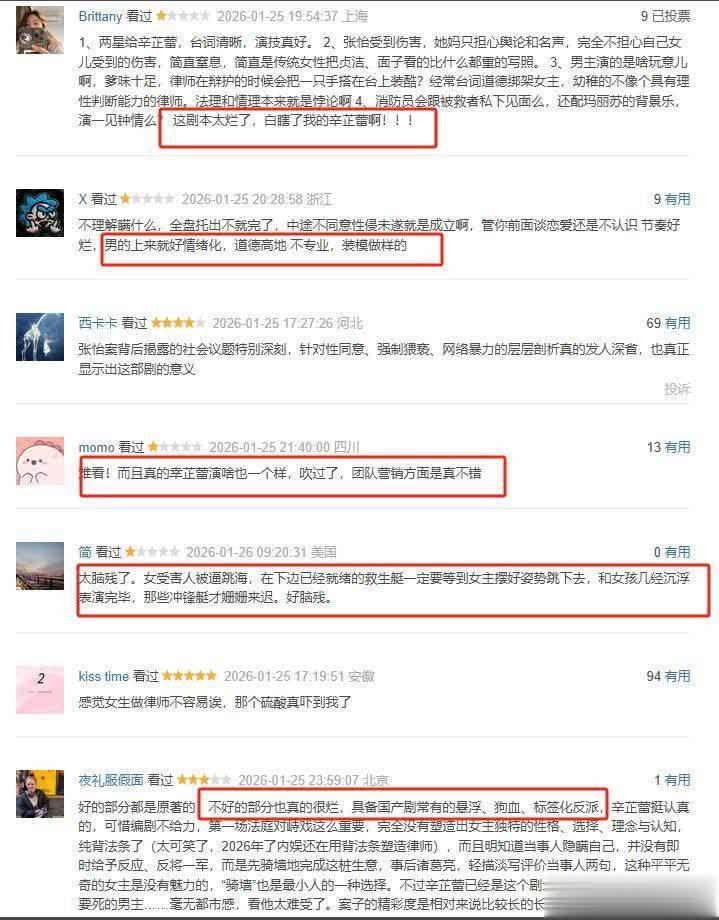Mark kiss time's review as 有用

(x=677, y=676)
